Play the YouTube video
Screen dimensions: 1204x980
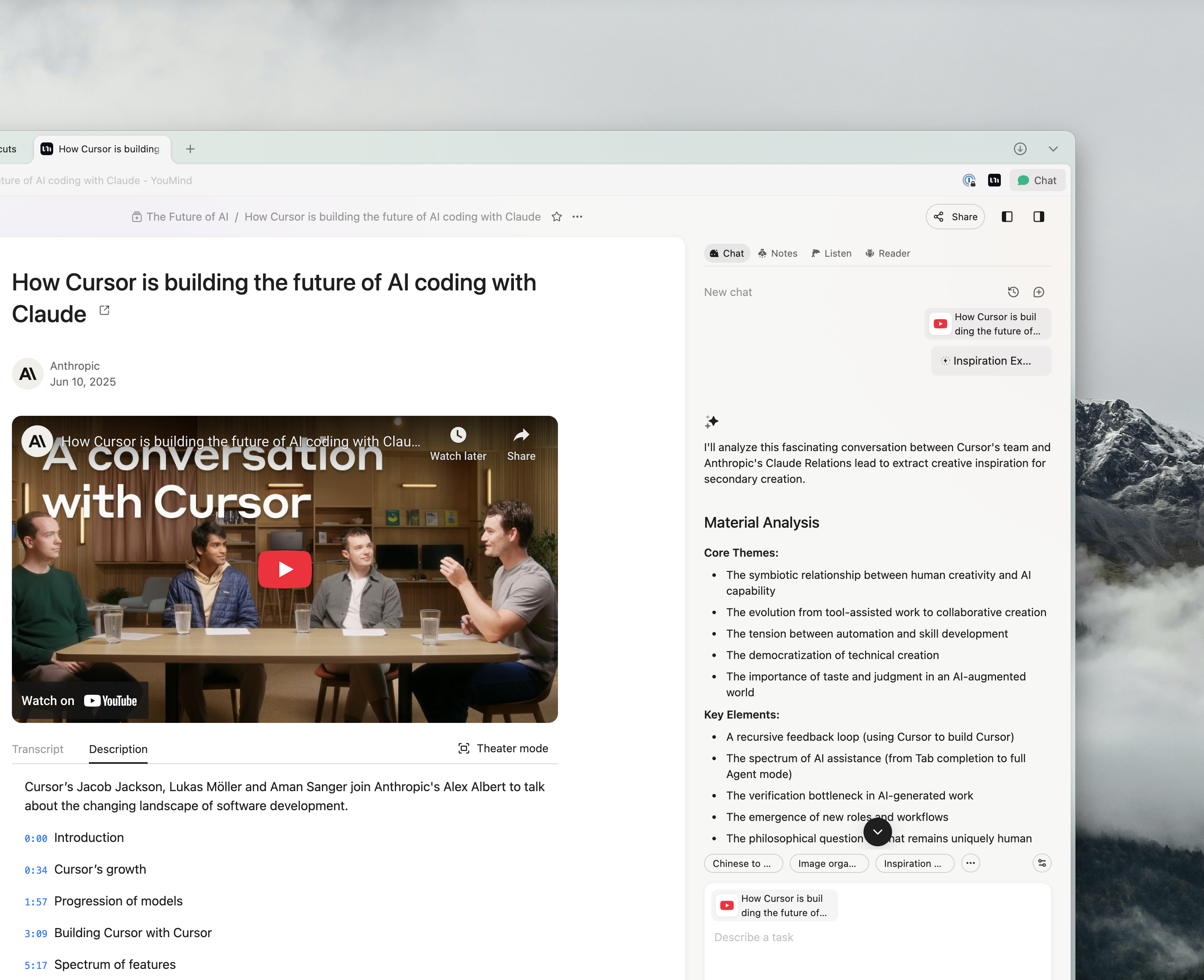coord(285,569)
